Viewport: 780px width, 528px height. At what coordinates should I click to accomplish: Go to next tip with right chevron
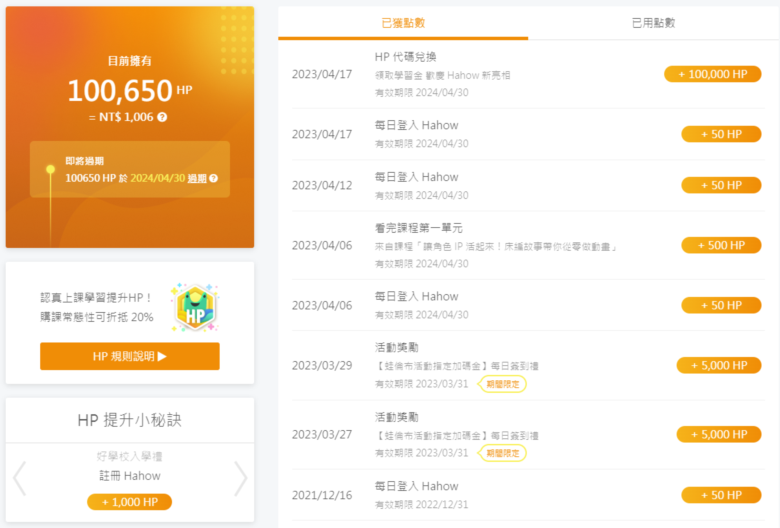tap(240, 478)
